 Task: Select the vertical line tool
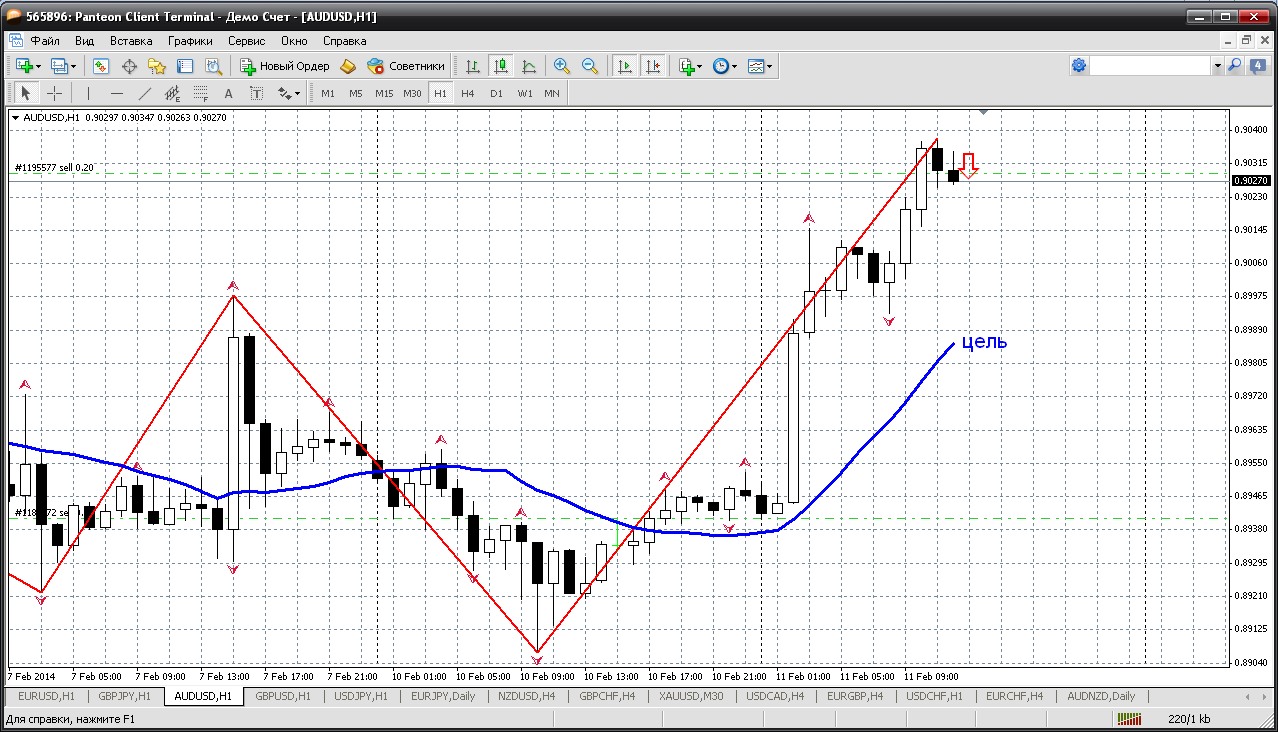[88, 93]
